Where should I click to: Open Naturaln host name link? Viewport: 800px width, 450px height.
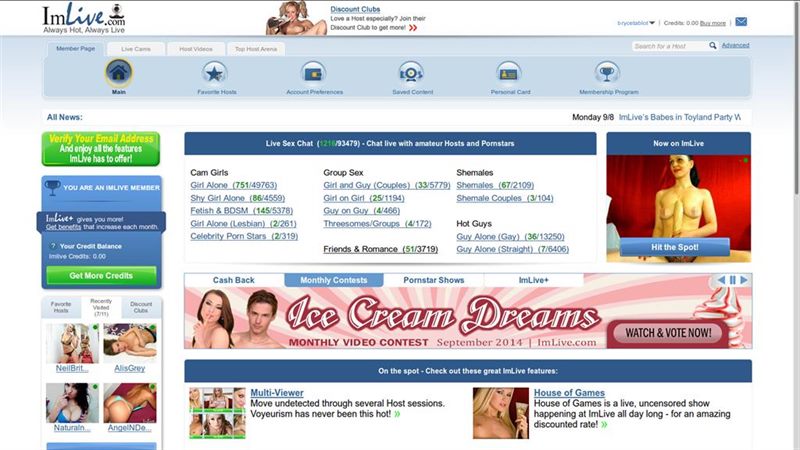pos(72,428)
